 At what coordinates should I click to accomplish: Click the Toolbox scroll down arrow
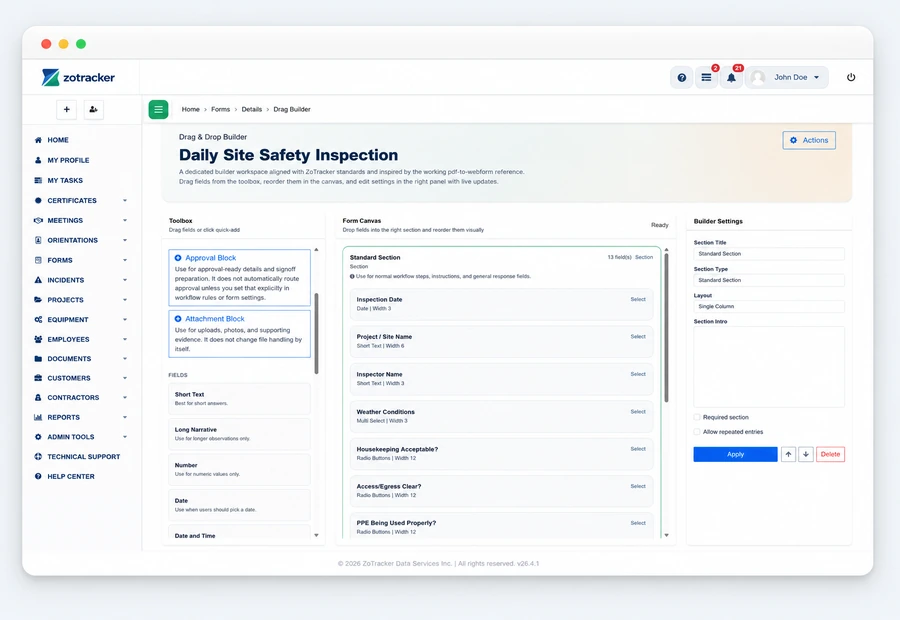(316, 535)
